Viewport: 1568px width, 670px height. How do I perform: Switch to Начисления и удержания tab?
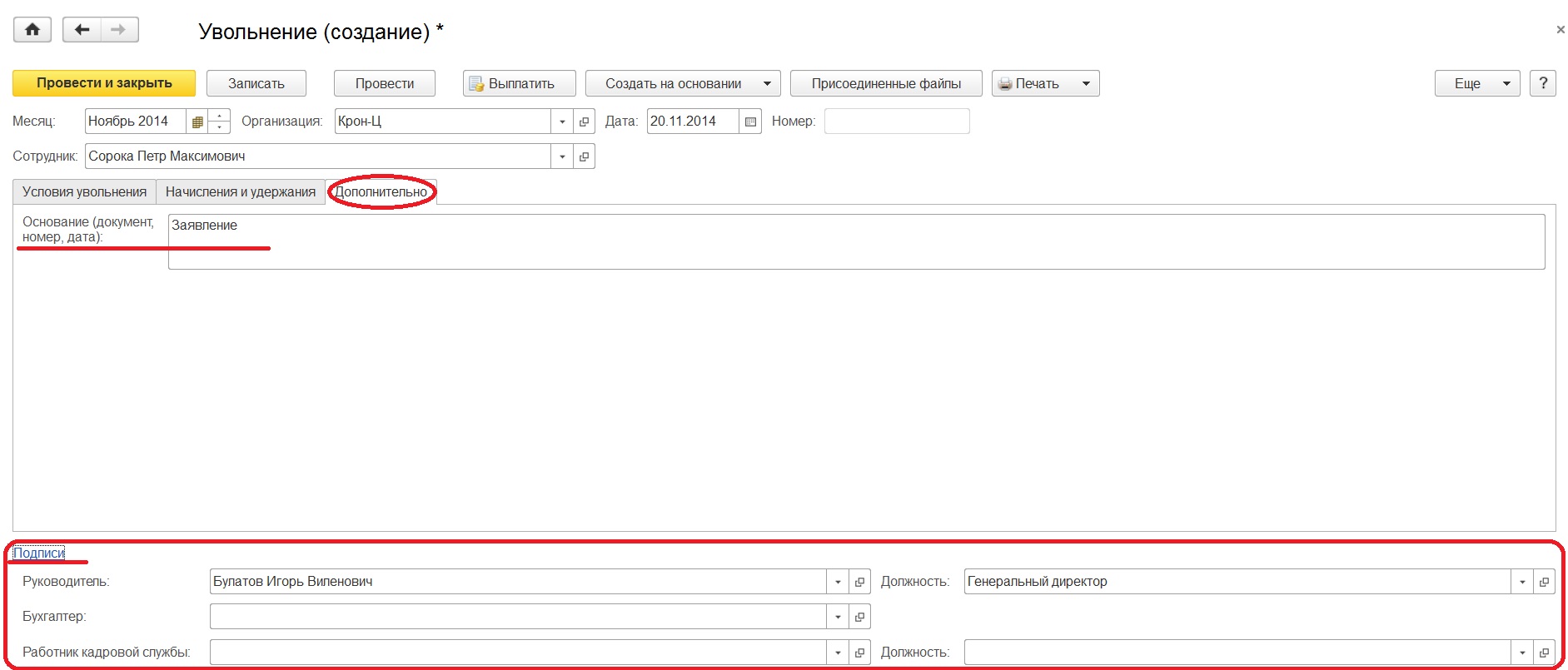pos(241,191)
